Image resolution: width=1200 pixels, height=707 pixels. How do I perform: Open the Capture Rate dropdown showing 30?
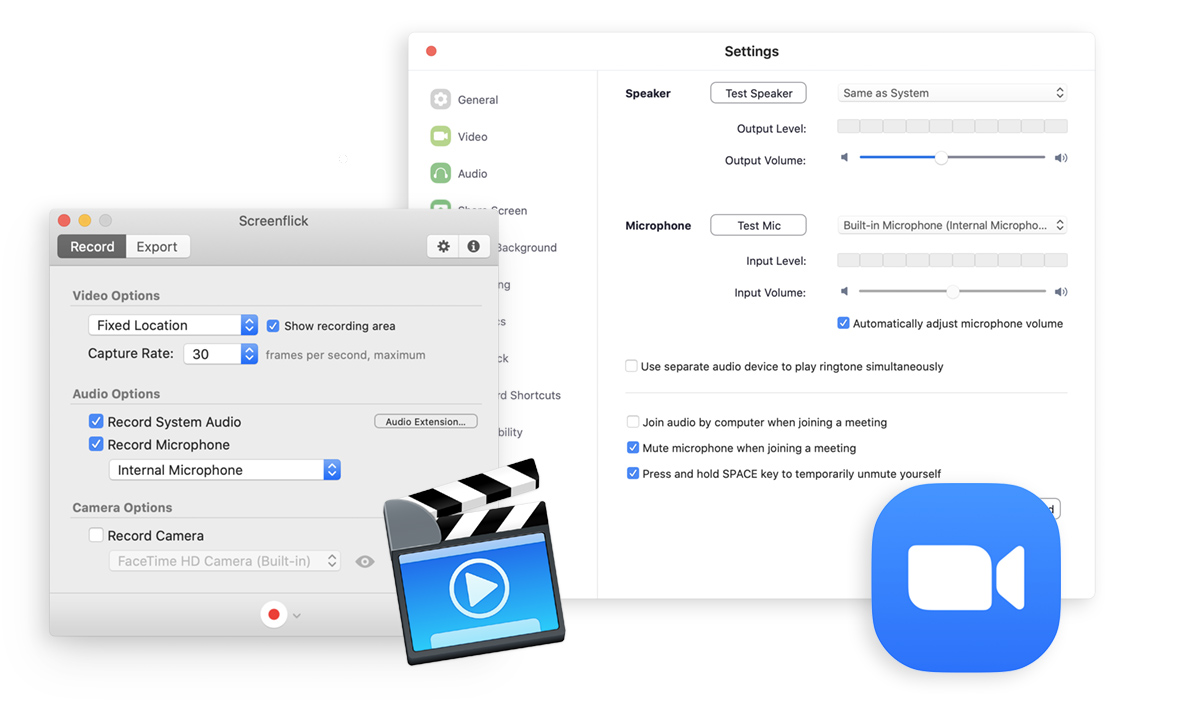point(221,354)
